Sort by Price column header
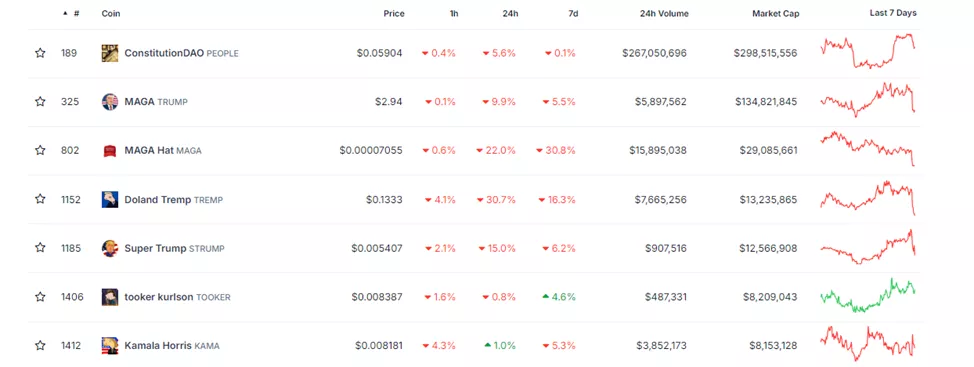This screenshot has height=367, width=974. click(394, 14)
